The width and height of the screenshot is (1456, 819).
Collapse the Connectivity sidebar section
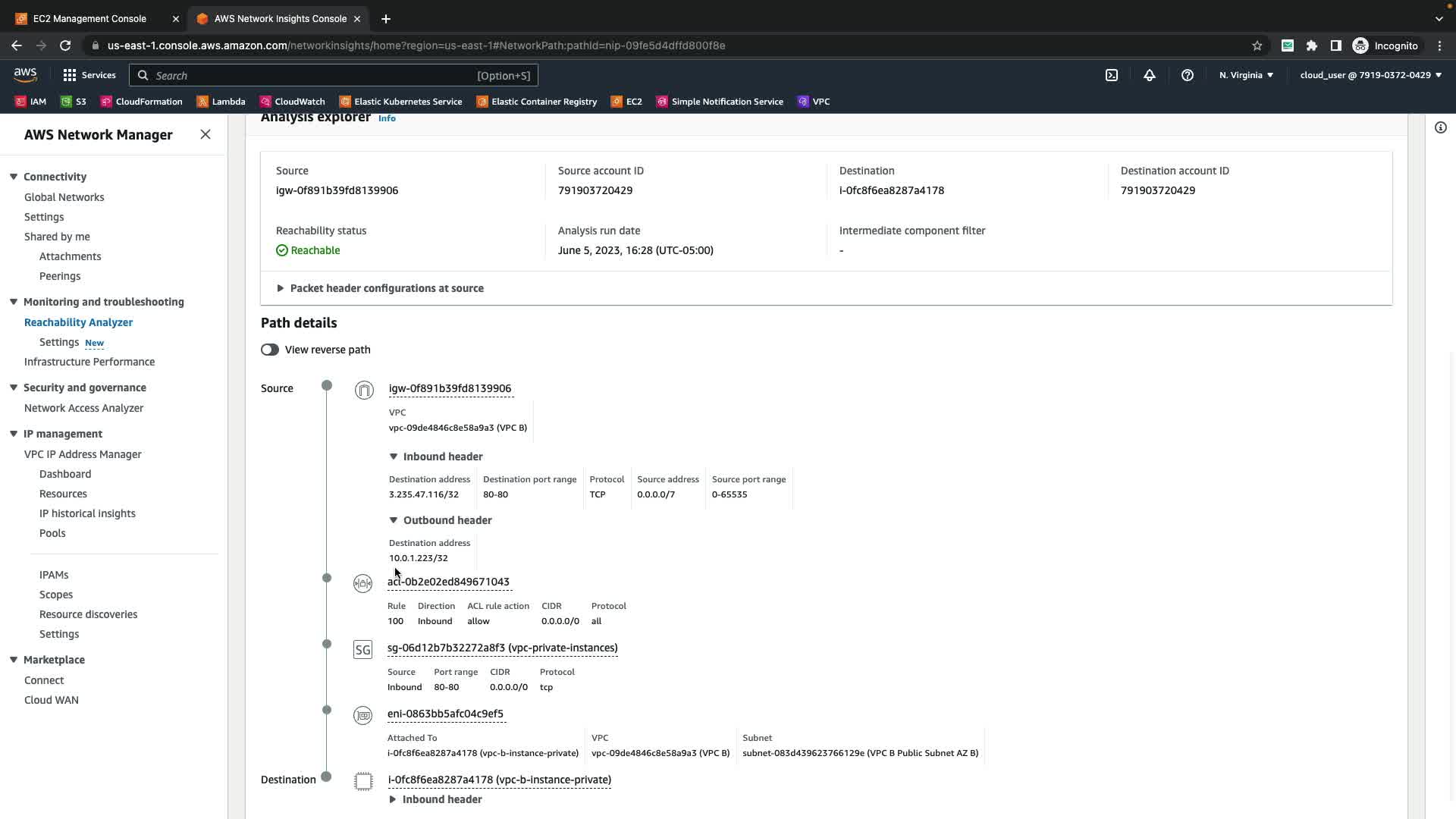coord(14,177)
